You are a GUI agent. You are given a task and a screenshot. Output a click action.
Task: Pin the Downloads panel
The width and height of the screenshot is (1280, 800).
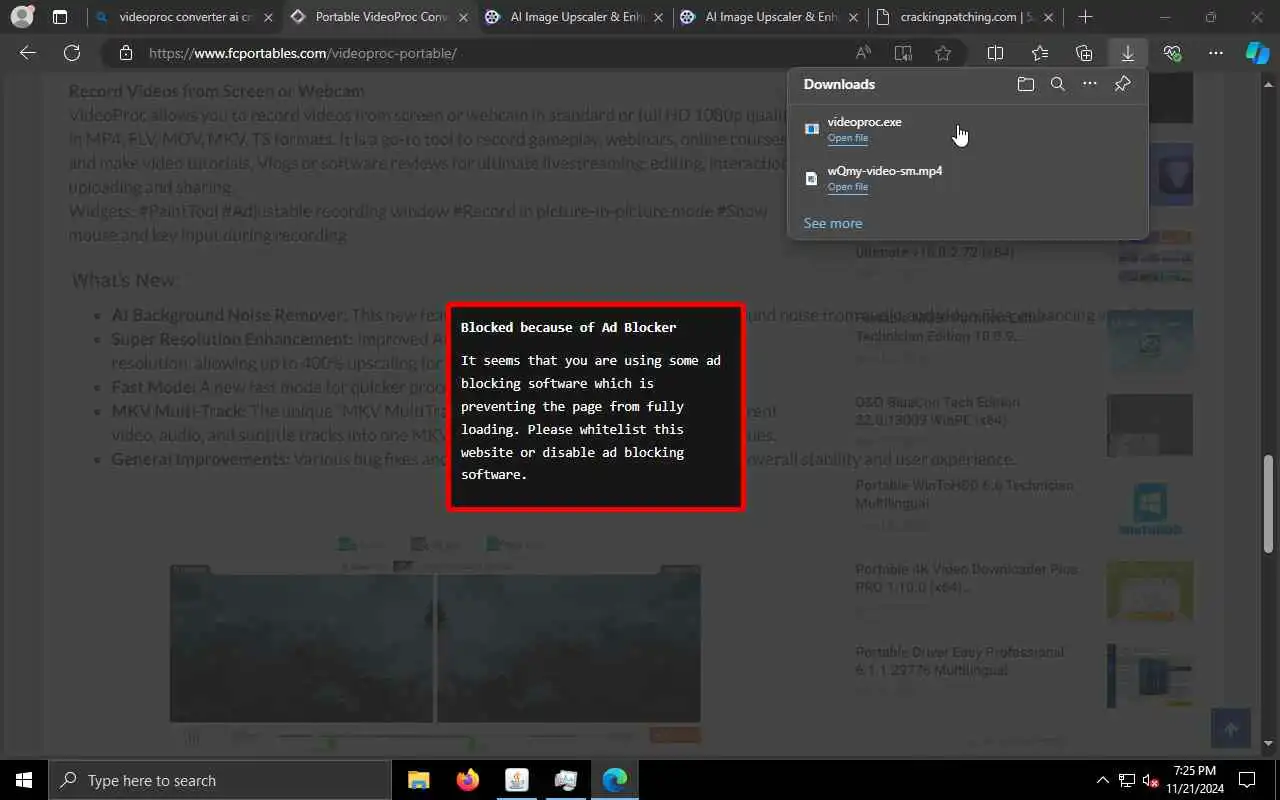coord(1122,84)
